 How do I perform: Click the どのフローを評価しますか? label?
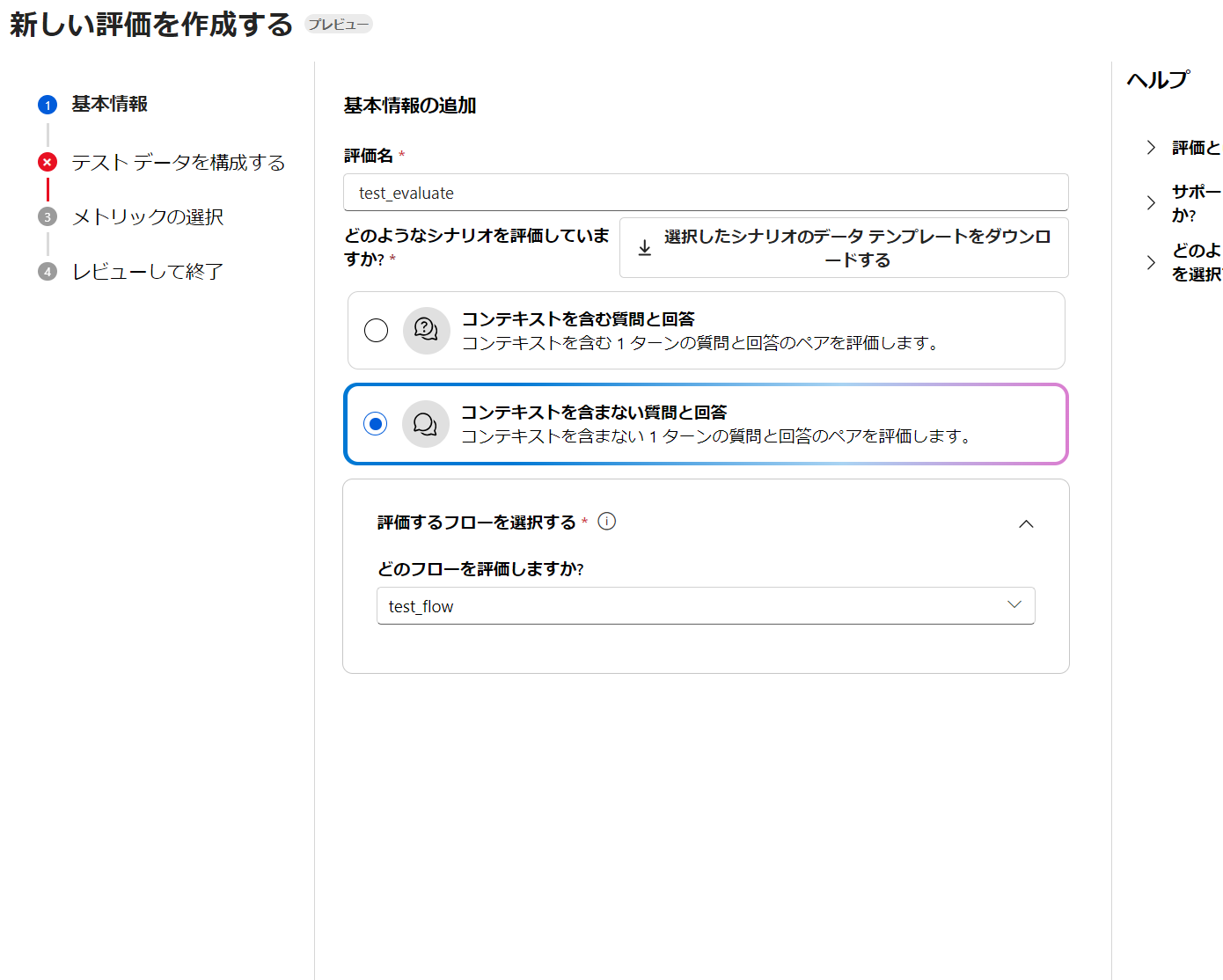pos(480,569)
